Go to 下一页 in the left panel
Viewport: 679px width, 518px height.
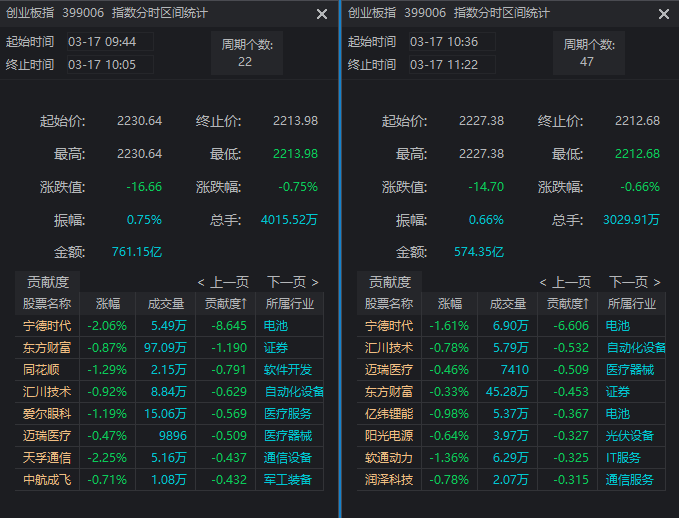pyautogui.click(x=293, y=282)
